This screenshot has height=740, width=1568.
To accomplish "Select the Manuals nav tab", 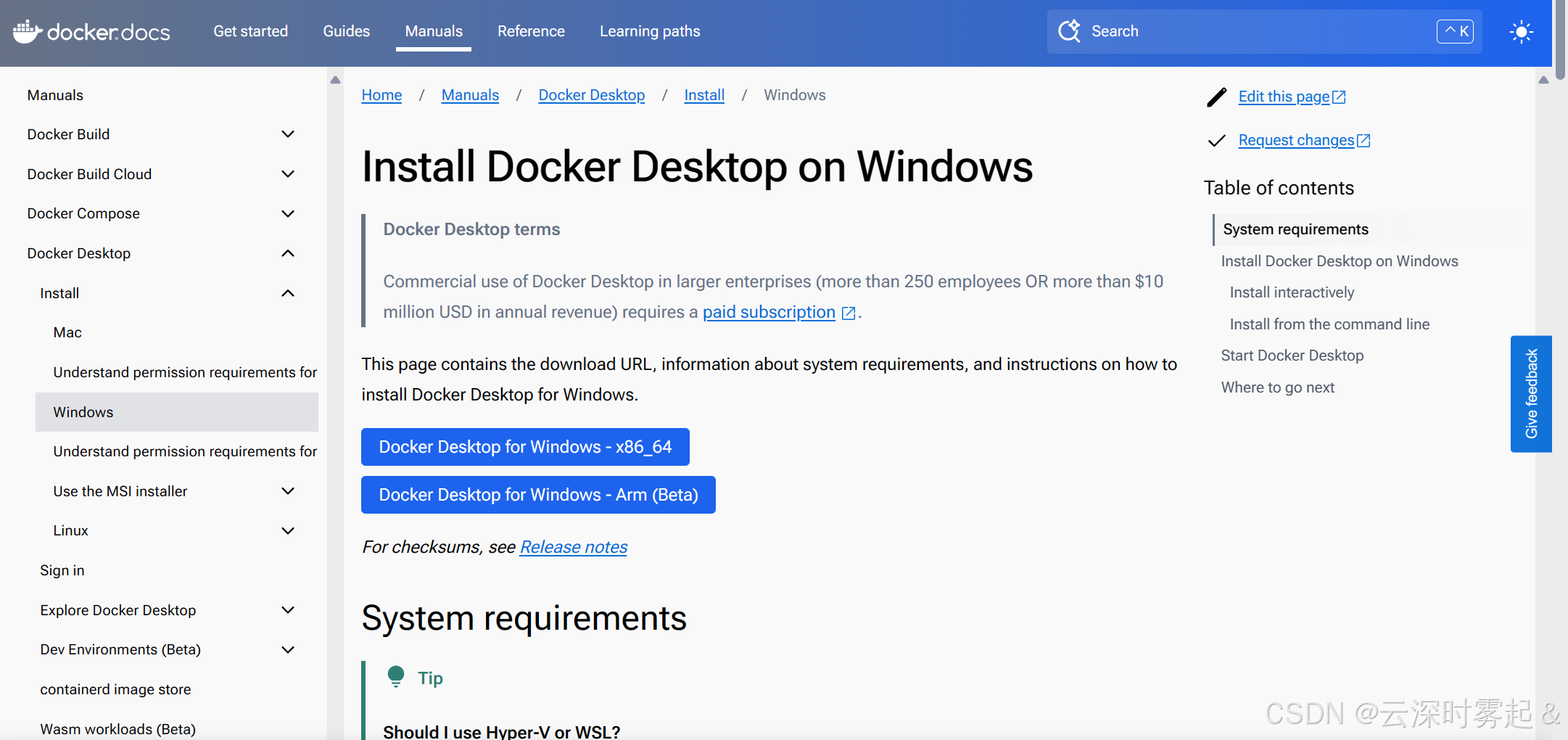I will [x=434, y=31].
